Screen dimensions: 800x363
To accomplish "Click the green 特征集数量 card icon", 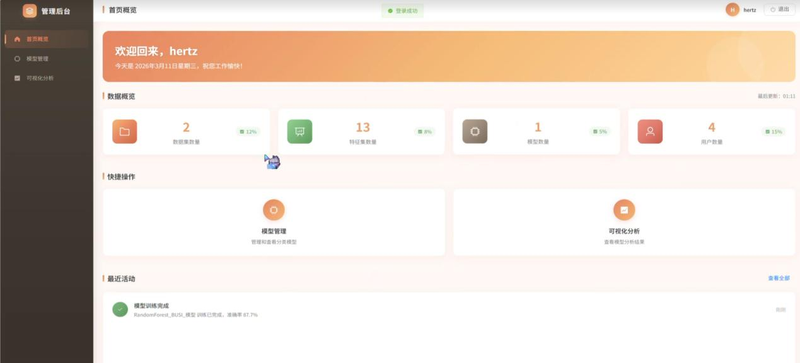I will coord(299,131).
